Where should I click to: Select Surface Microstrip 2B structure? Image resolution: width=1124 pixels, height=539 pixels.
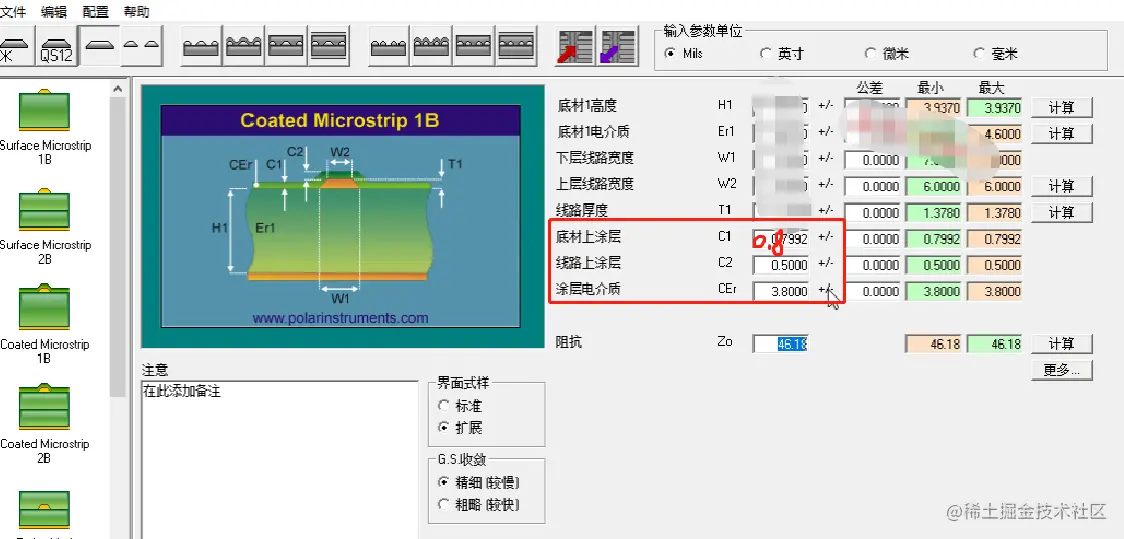(44, 225)
